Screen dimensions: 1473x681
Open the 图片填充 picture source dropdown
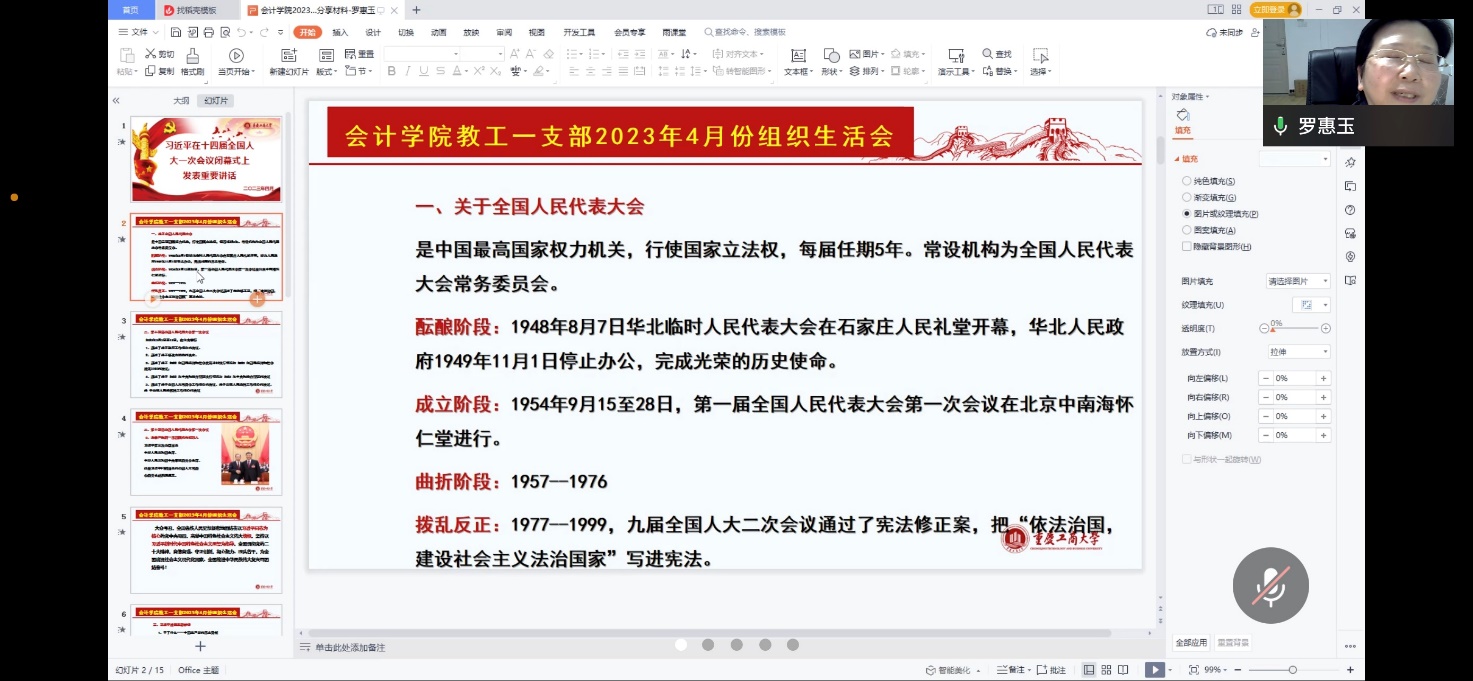point(1298,281)
